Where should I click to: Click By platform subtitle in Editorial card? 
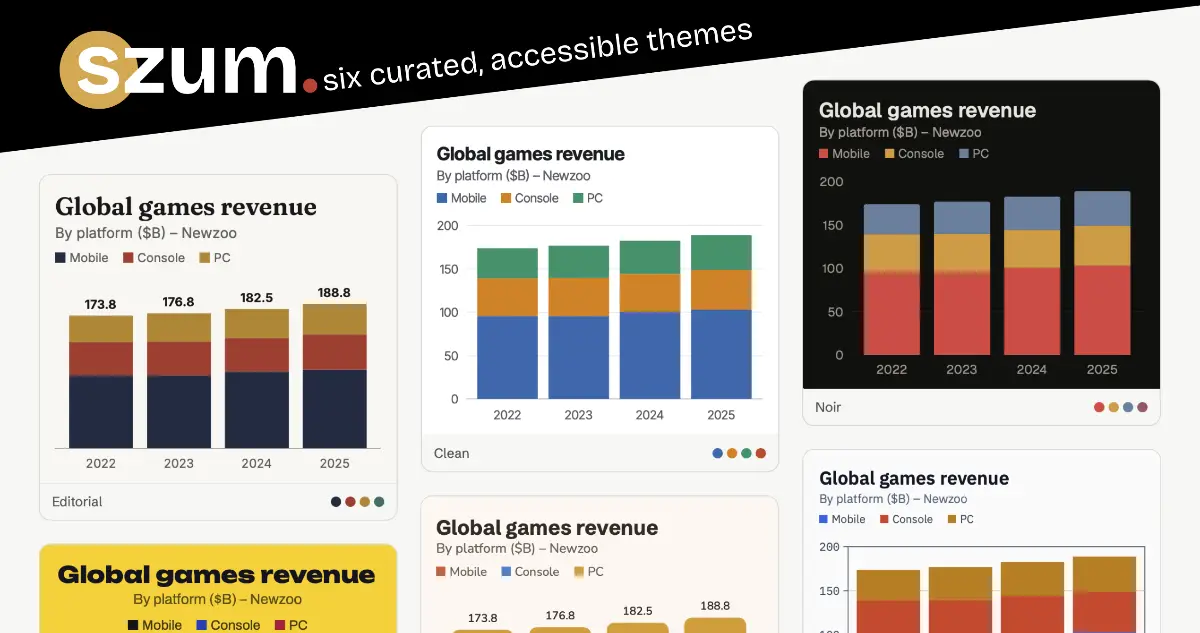point(146,233)
